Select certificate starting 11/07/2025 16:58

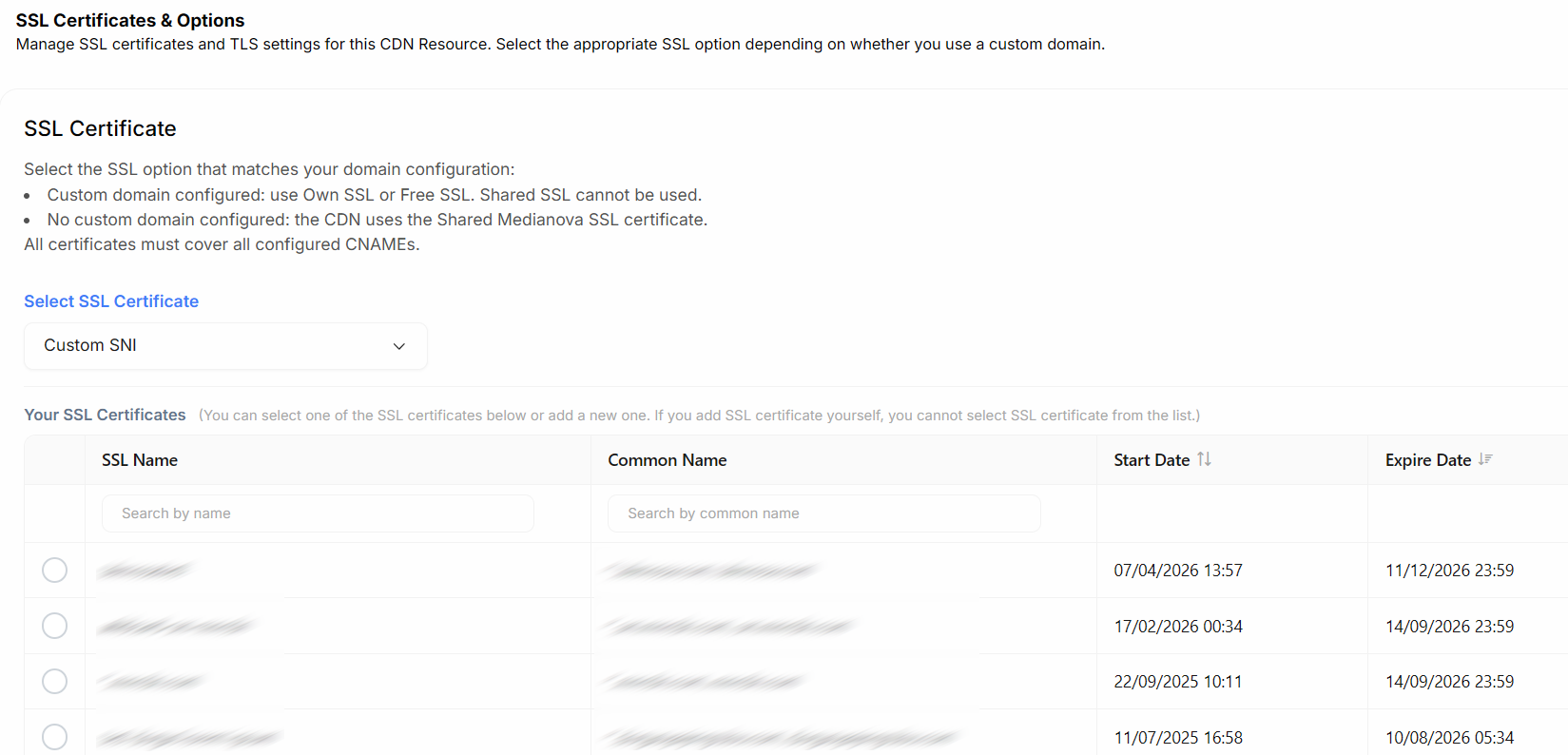pyautogui.click(x=55, y=737)
